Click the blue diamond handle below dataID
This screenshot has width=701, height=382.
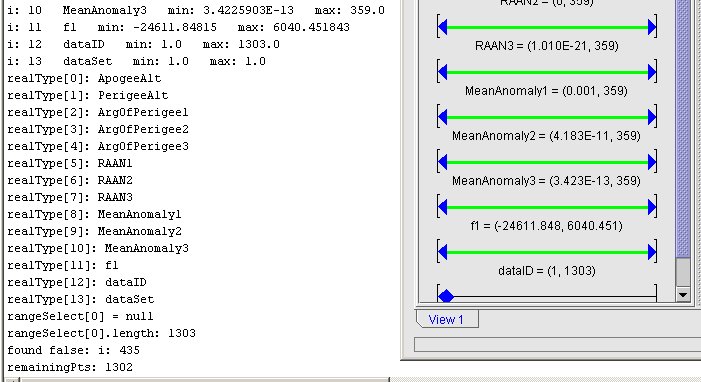446,296
